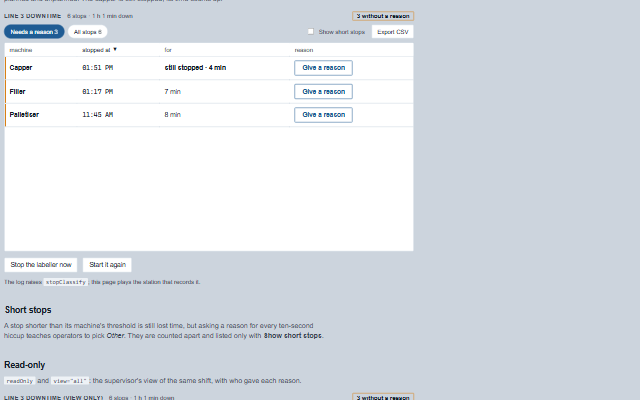Give a reason for the Capper stop
The width and height of the screenshot is (640, 400).
323,68
